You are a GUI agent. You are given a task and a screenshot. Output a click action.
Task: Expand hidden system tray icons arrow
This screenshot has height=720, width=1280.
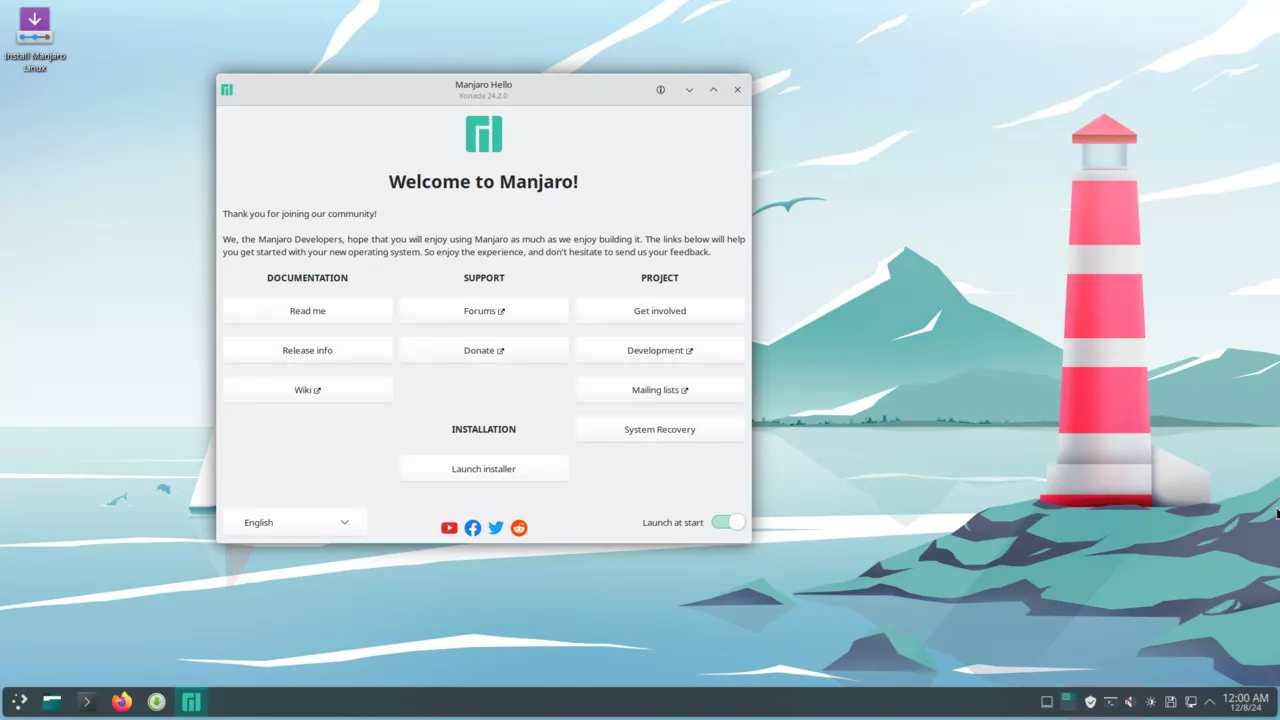coord(1210,702)
